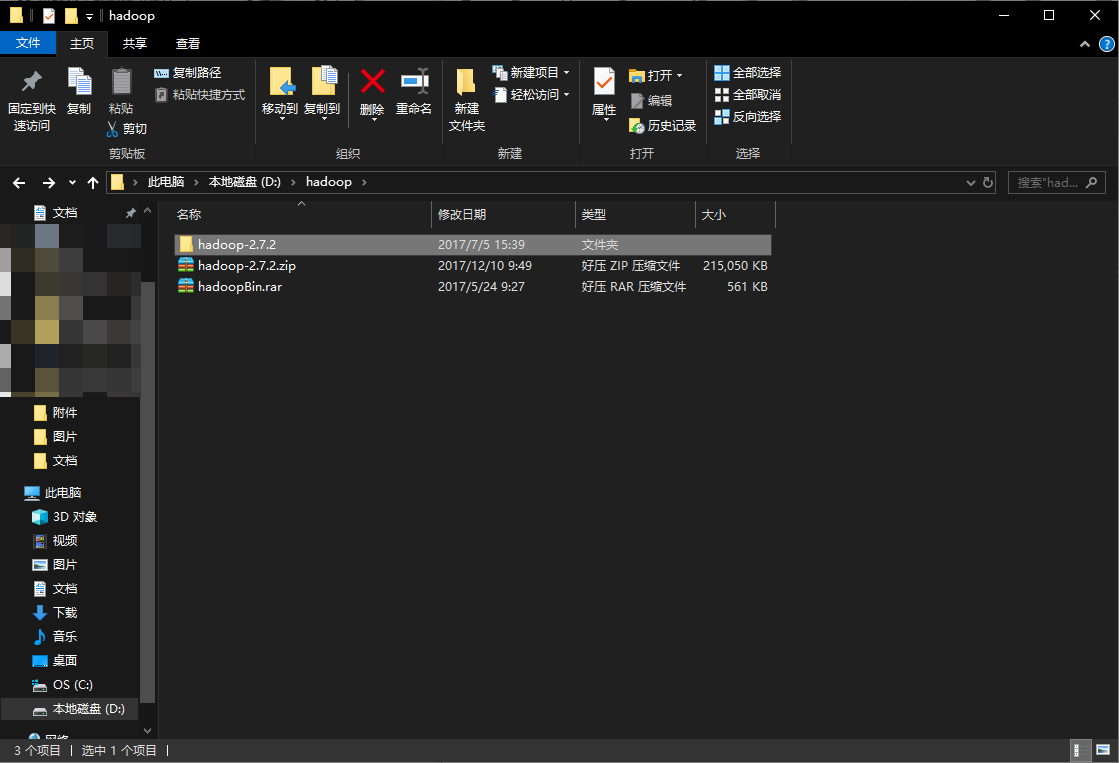Expand the address bar history dropdown
The image size is (1119, 763).
coord(971,183)
